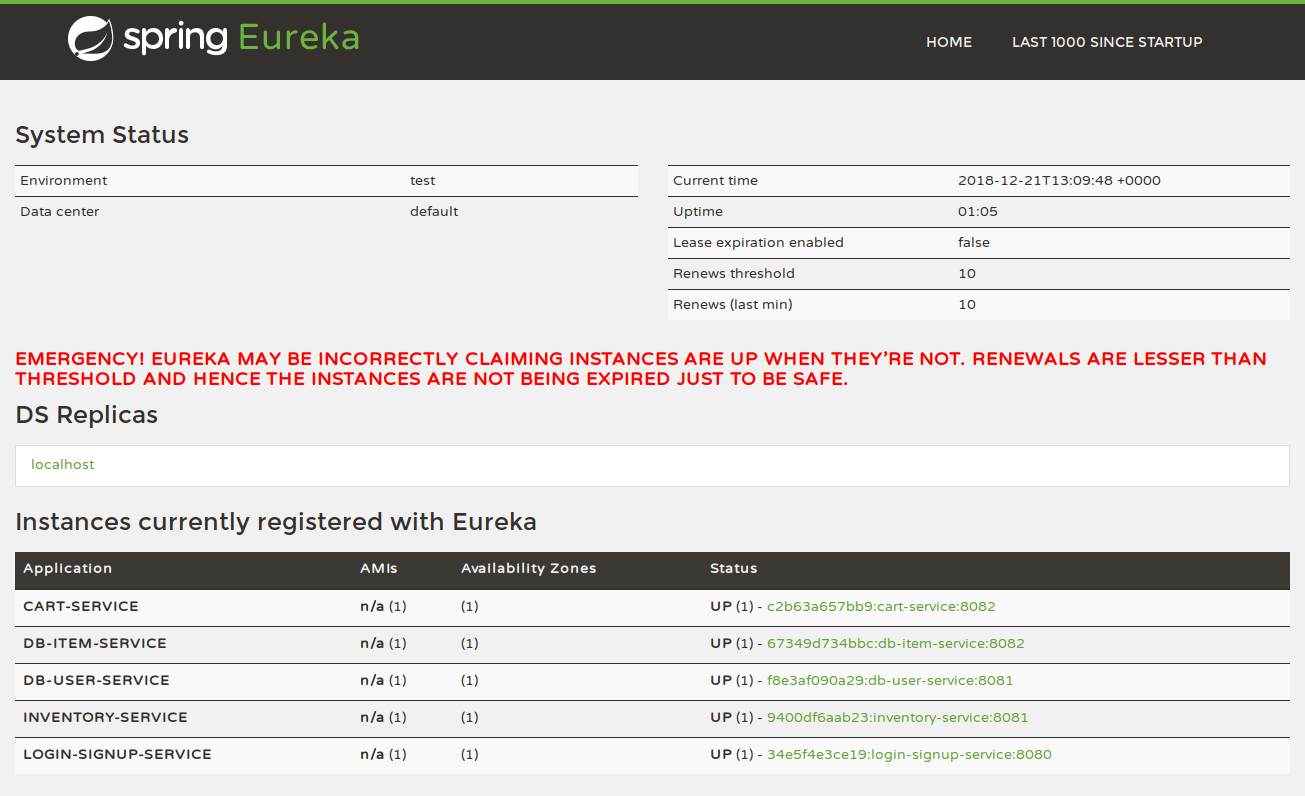Viewport: 1305px width, 796px height.
Task: Open the HOME navigation item
Action: click(948, 42)
